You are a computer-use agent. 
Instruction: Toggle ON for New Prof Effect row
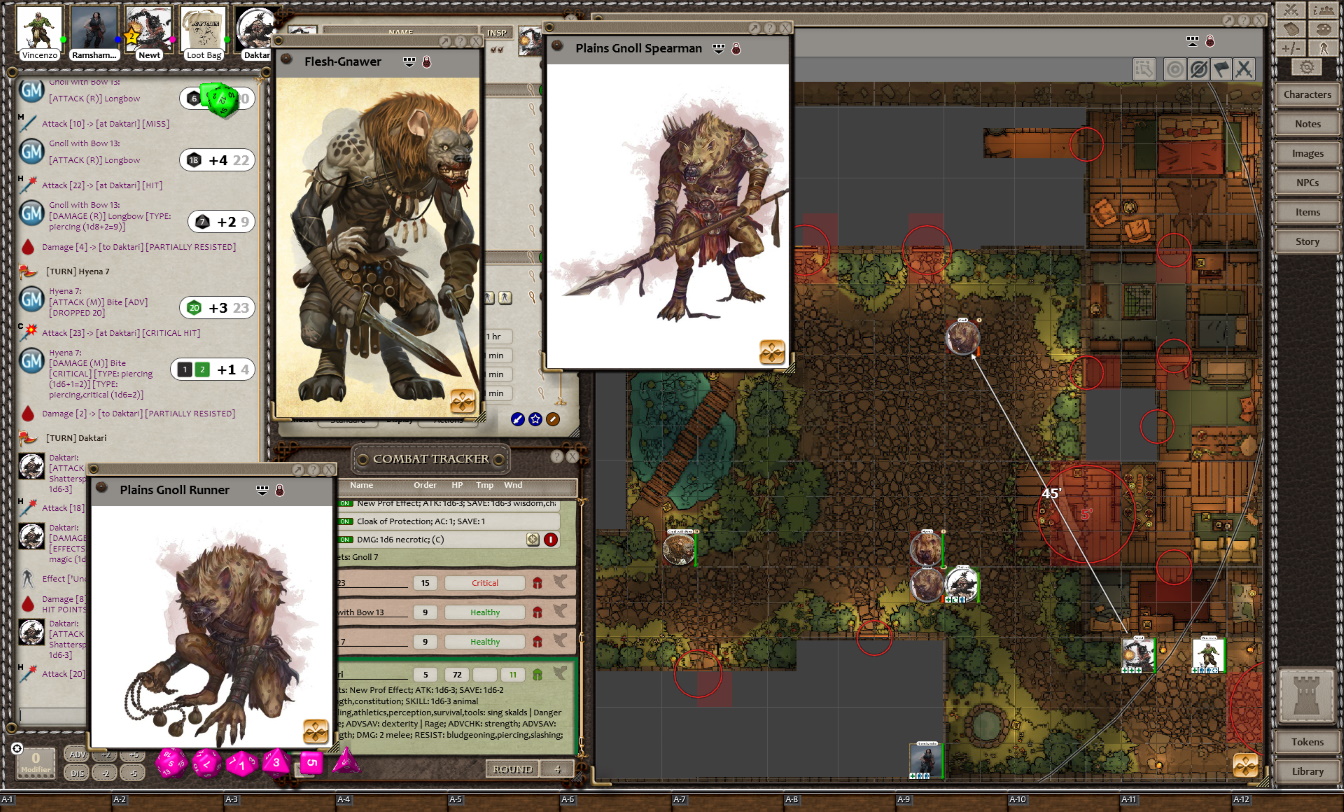[x=346, y=503]
